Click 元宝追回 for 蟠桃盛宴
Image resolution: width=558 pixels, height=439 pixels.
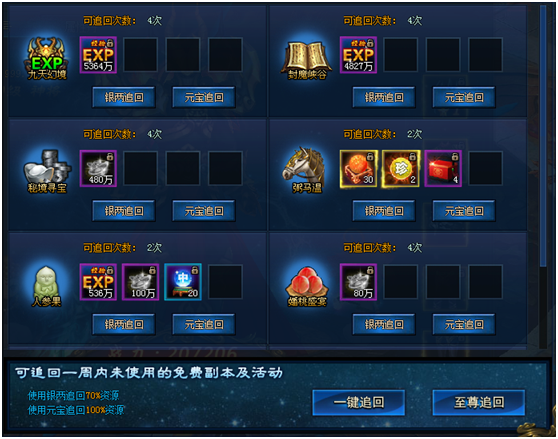coord(464,324)
